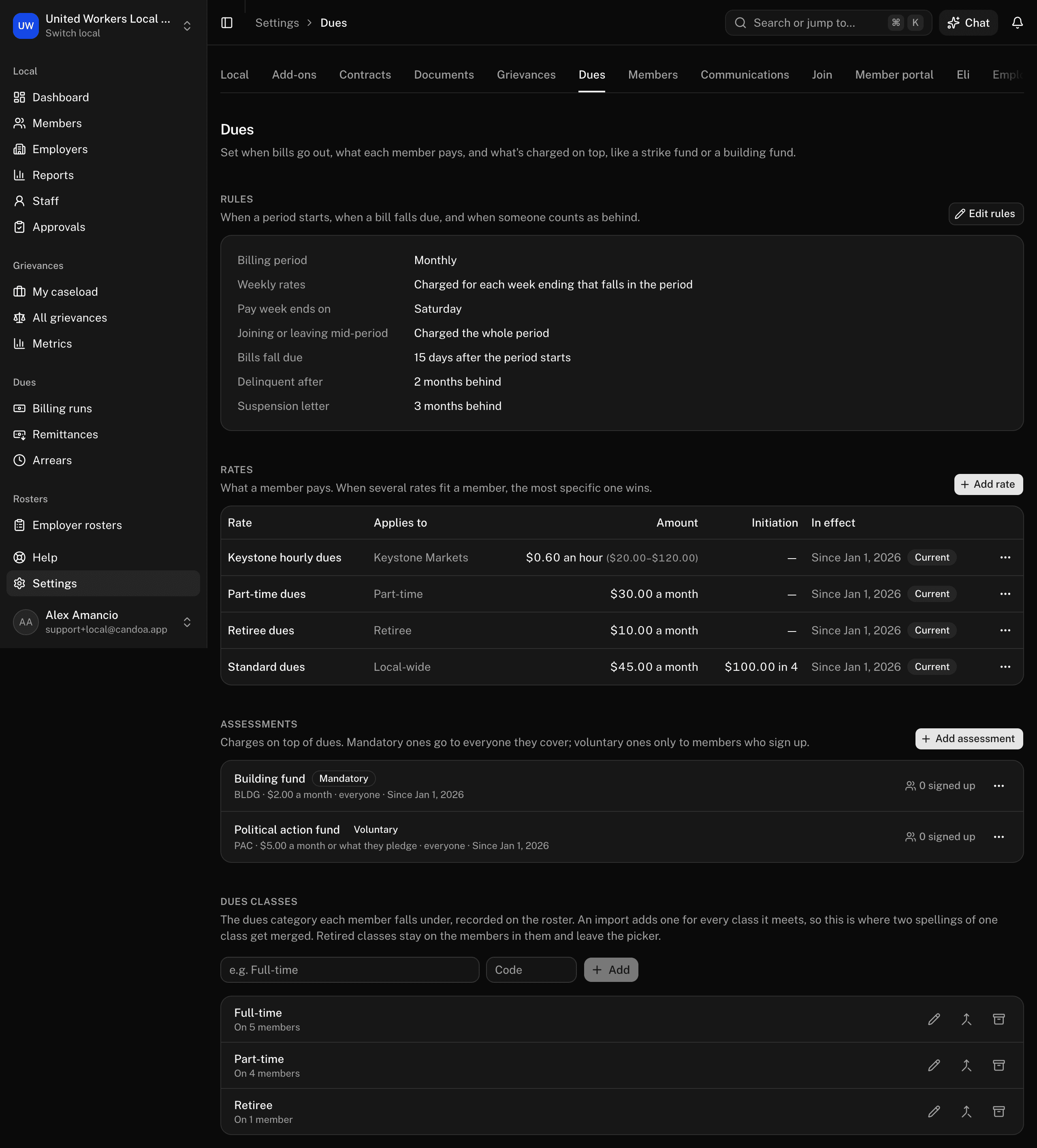
Task: Merge the Part-time dues class
Action: click(x=967, y=1065)
